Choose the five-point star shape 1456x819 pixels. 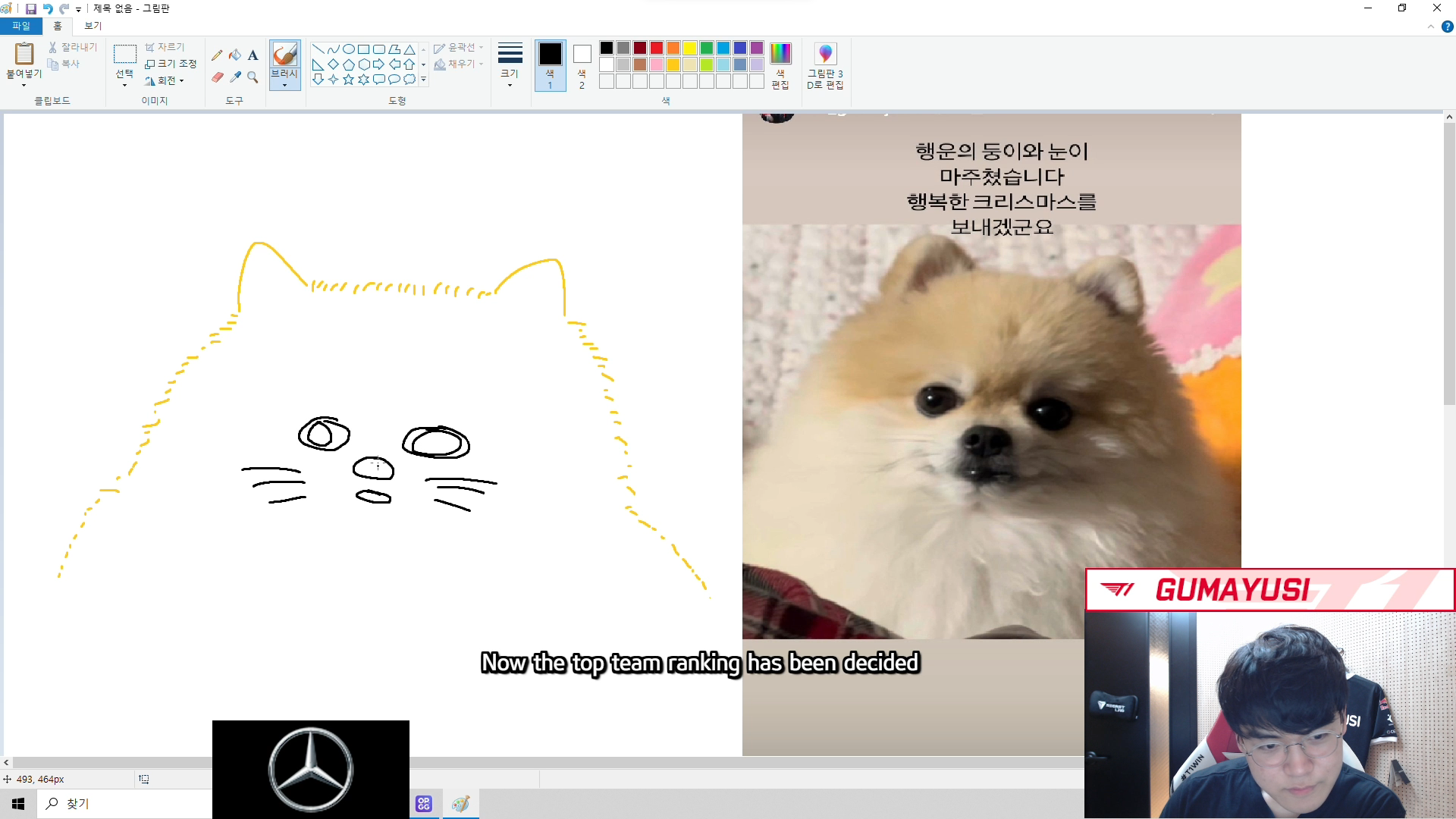point(348,80)
